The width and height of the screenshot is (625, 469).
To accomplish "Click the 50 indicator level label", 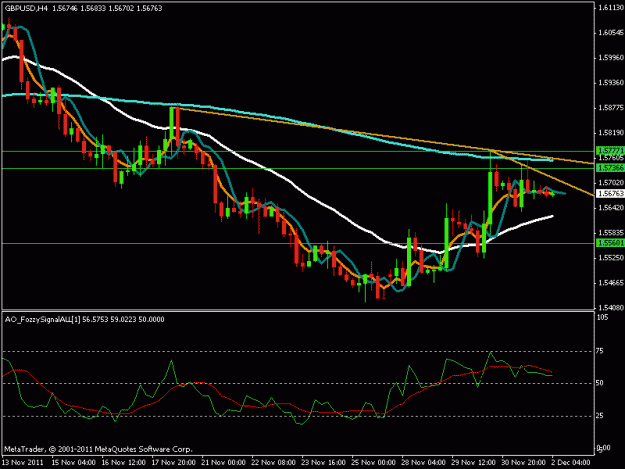I will tap(600, 383).
